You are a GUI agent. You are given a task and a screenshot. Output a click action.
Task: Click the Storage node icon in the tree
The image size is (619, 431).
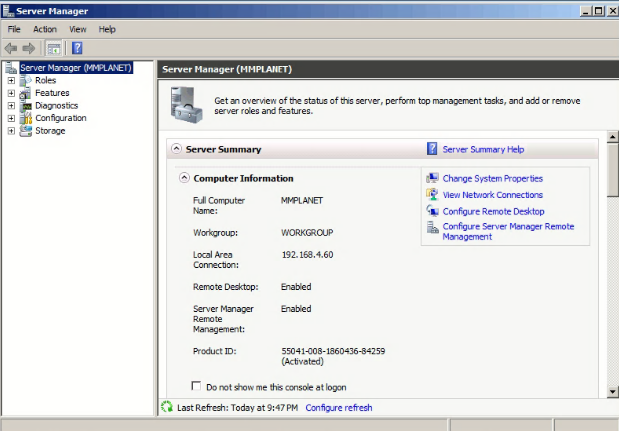pos(26,131)
